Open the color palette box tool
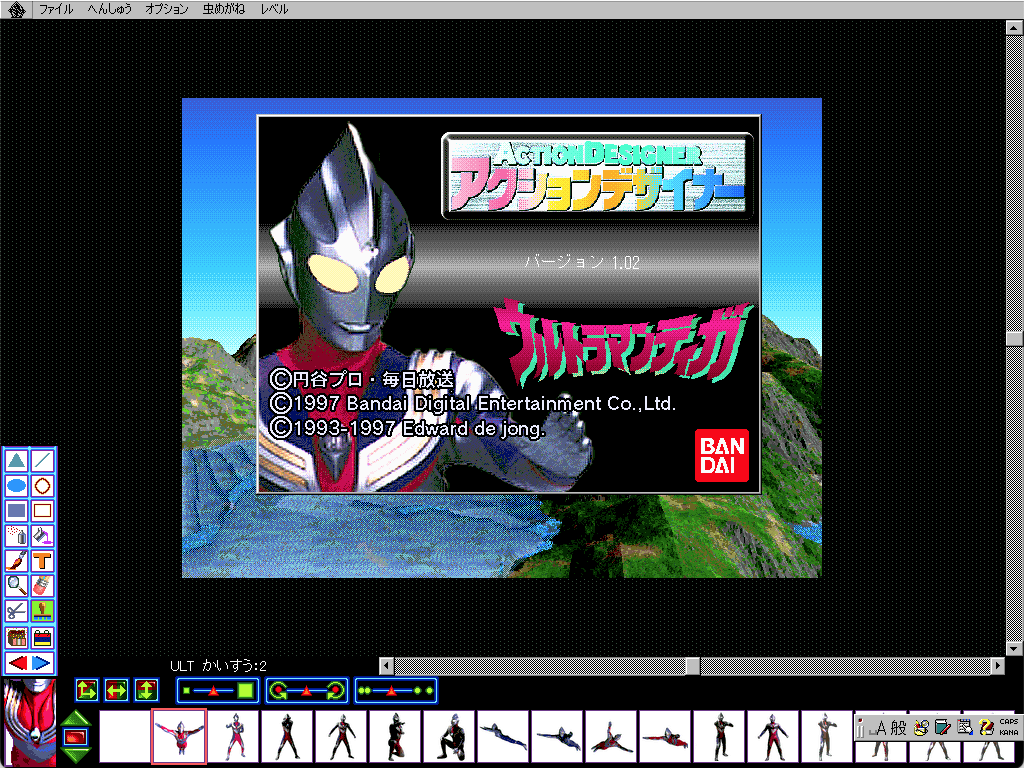The width and height of the screenshot is (1024, 768). coord(42,637)
